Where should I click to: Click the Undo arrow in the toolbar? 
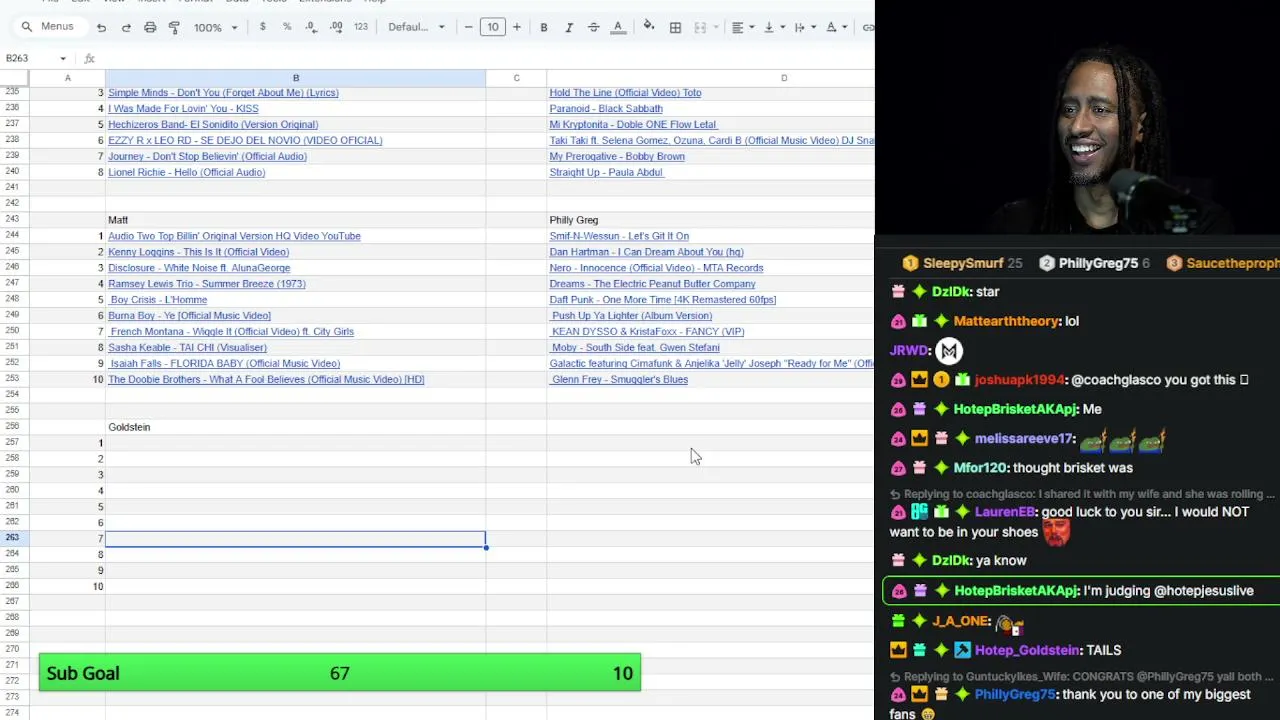(x=101, y=27)
